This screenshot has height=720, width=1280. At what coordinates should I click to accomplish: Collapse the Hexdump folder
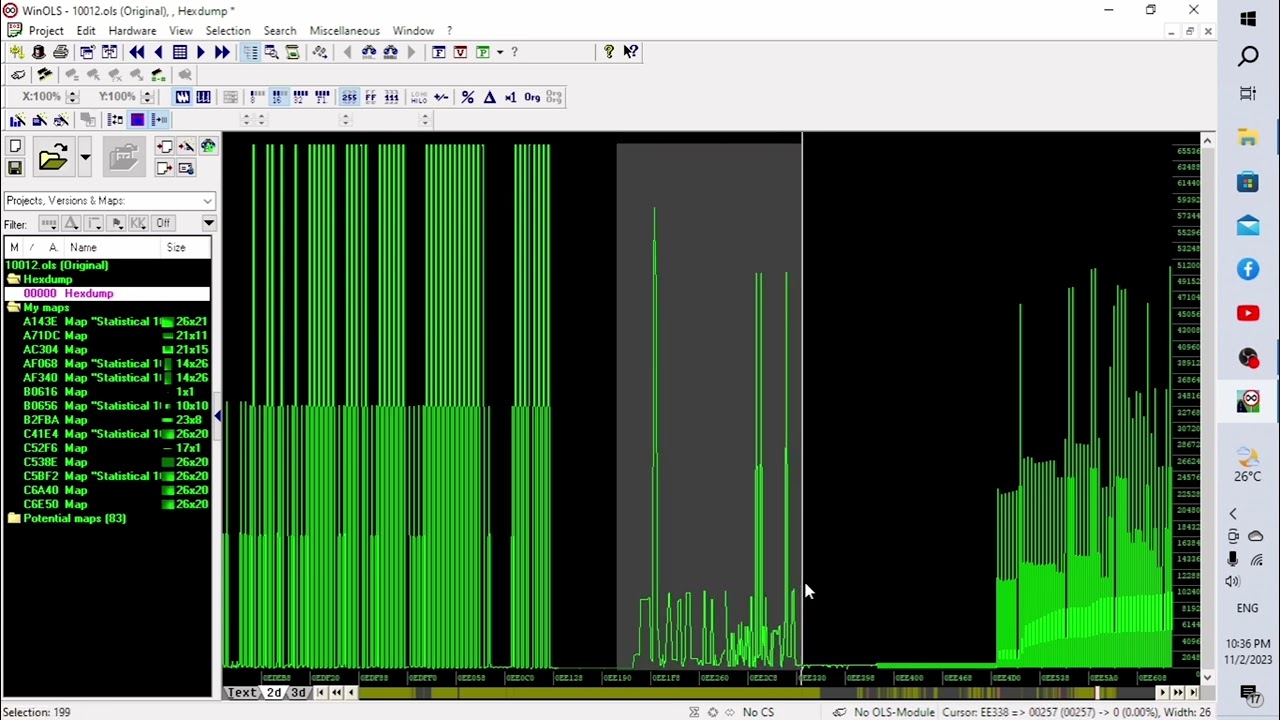13,280
